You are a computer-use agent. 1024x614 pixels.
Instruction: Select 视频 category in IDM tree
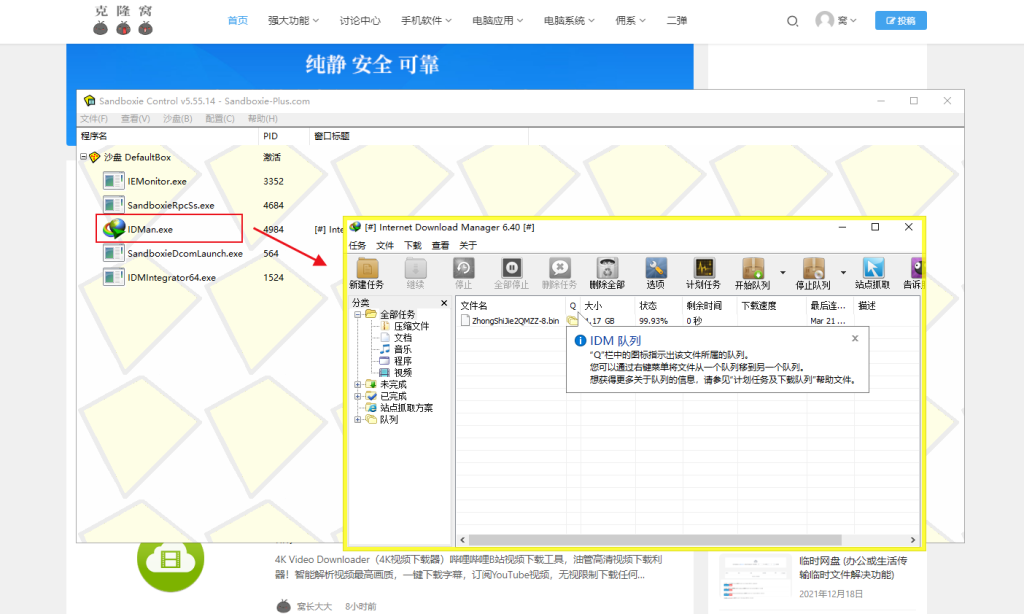click(403, 372)
